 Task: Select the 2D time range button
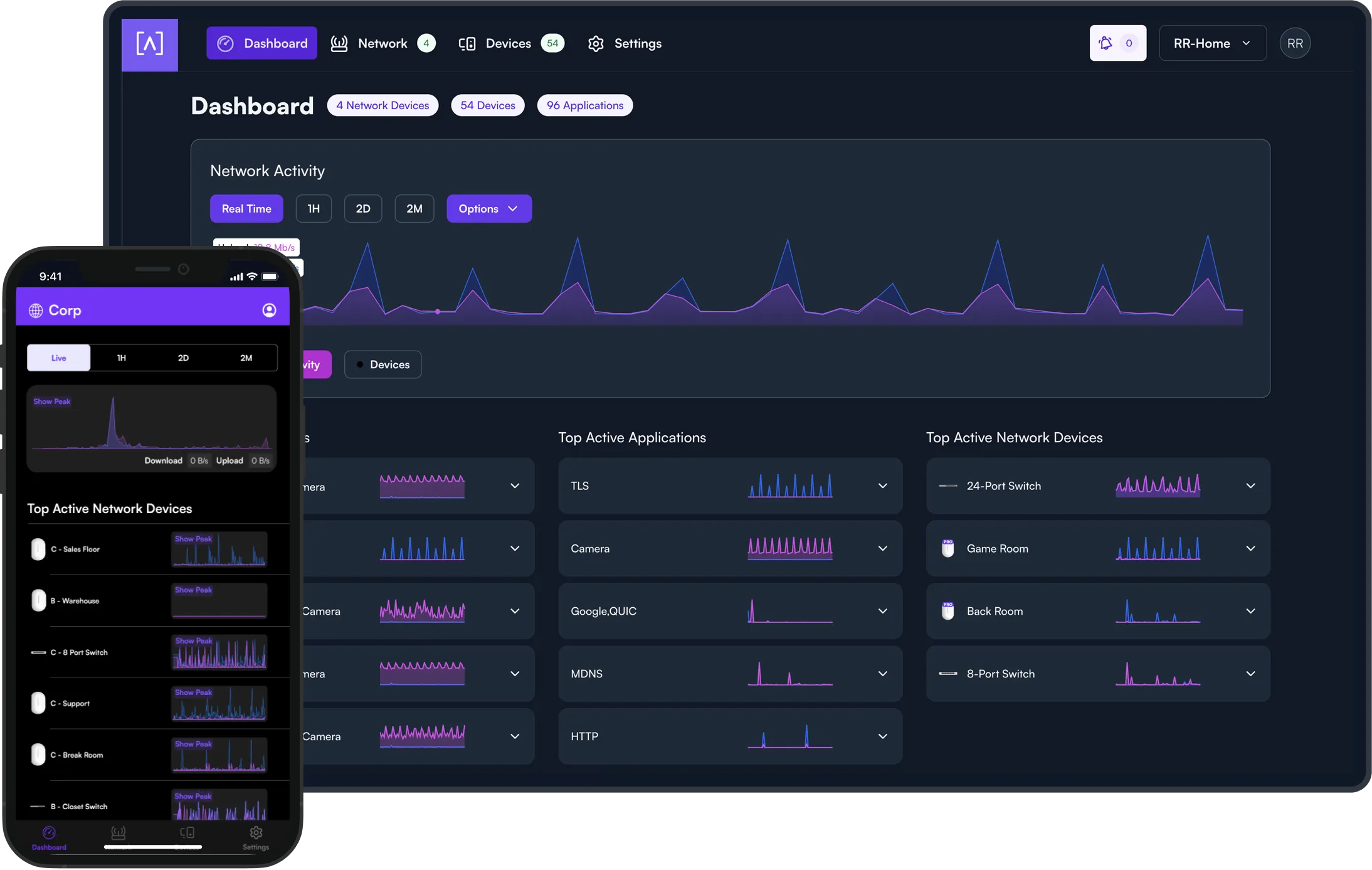click(x=363, y=208)
